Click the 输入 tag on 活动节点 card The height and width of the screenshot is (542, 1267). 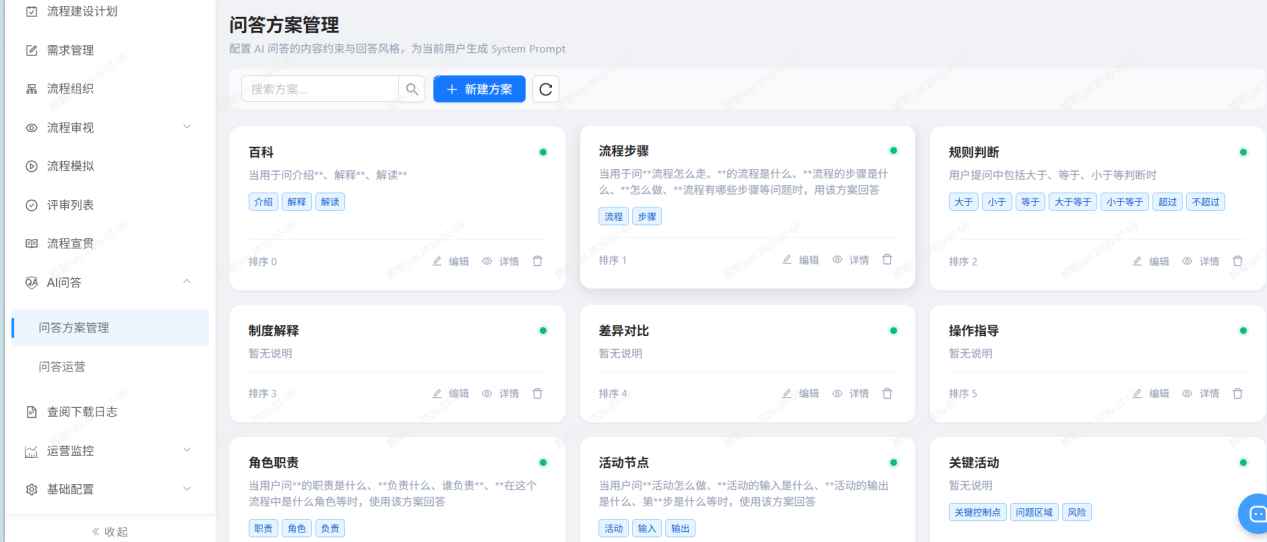pos(647,528)
